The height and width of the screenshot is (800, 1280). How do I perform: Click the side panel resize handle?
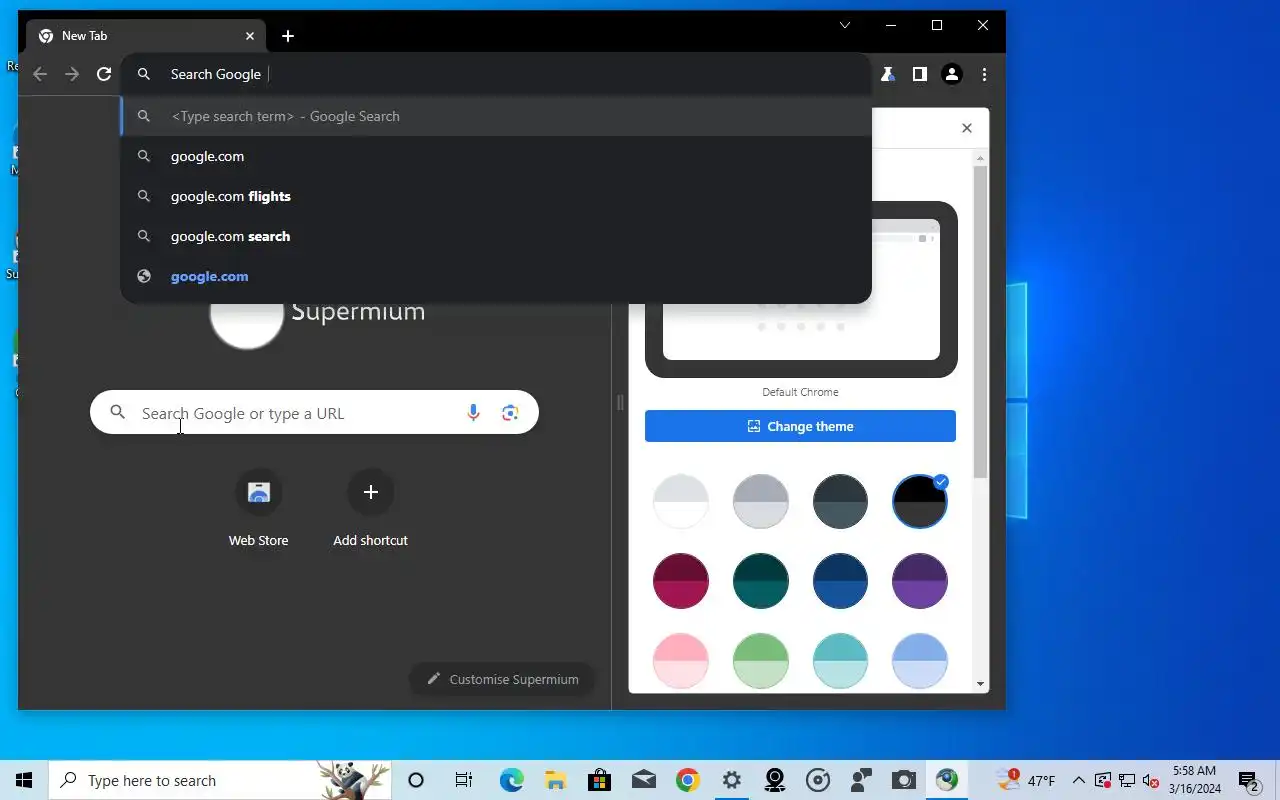click(620, 403)
